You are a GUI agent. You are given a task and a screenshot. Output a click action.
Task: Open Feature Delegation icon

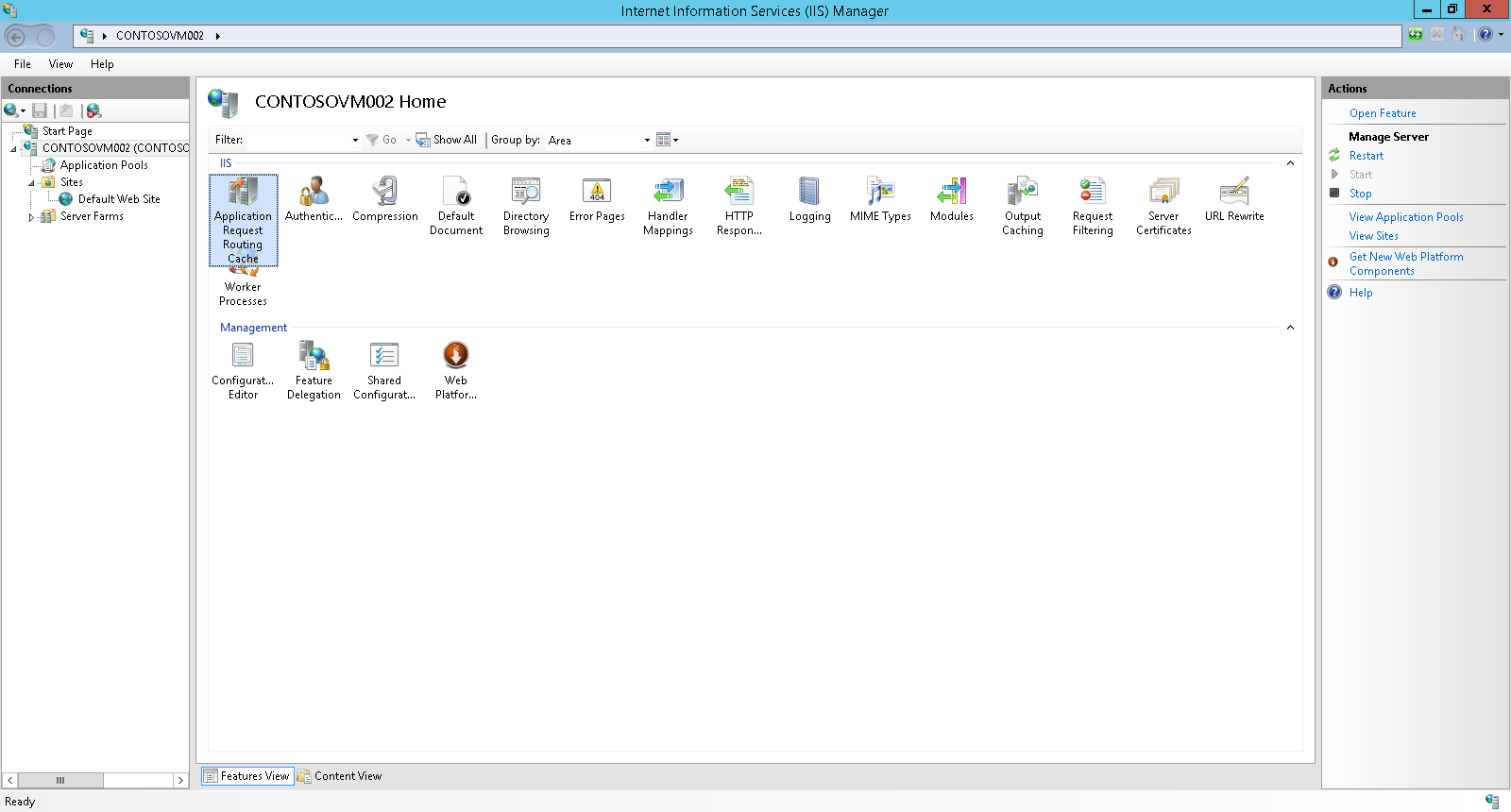tap(314, 371)
